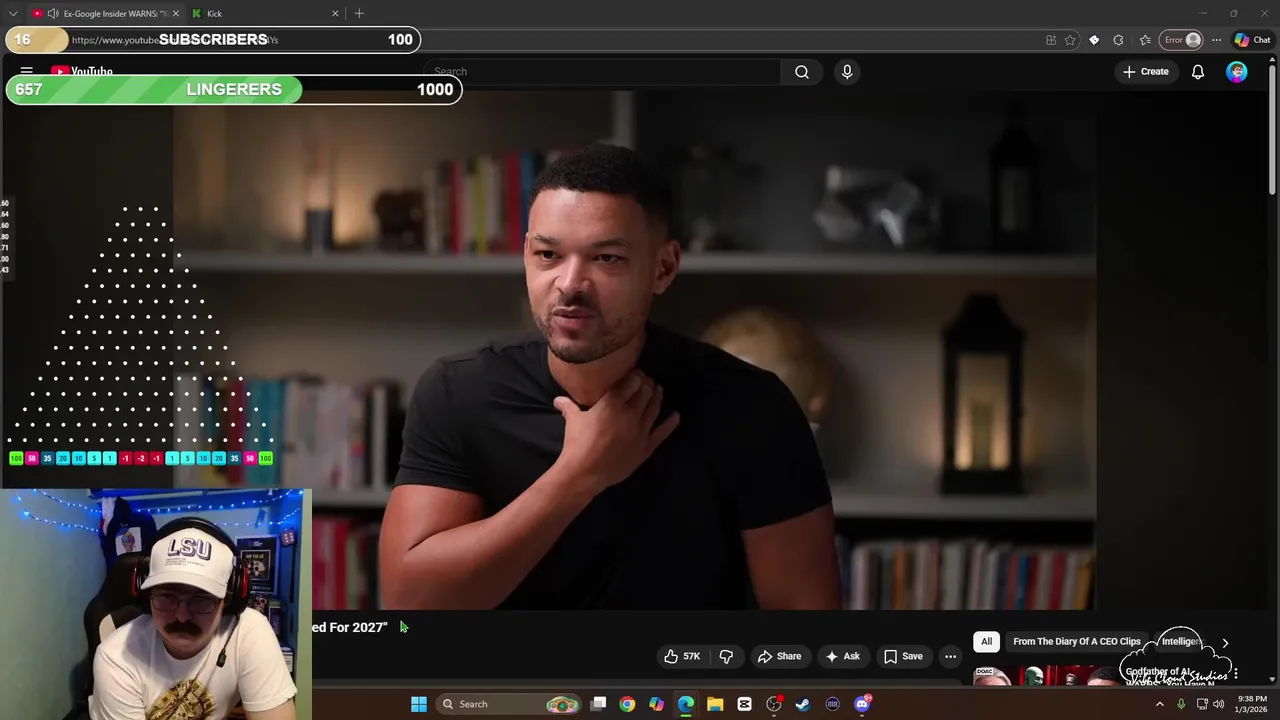1280x720 pixels.
Task: Open the Windows Start menu
Action: pyautogui.click(x=419, y=704)
